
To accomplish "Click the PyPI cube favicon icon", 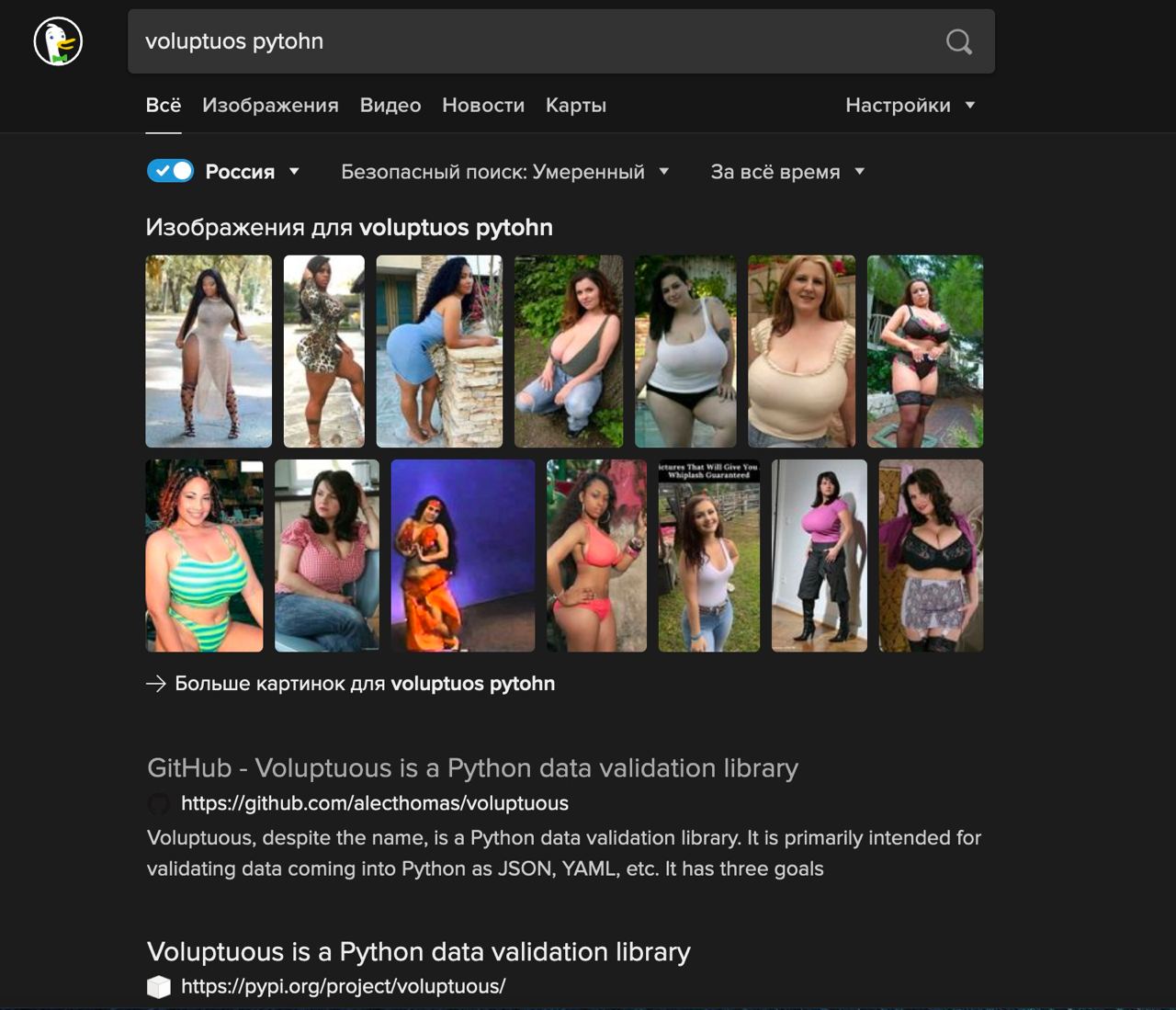I will tap(159, 987).
